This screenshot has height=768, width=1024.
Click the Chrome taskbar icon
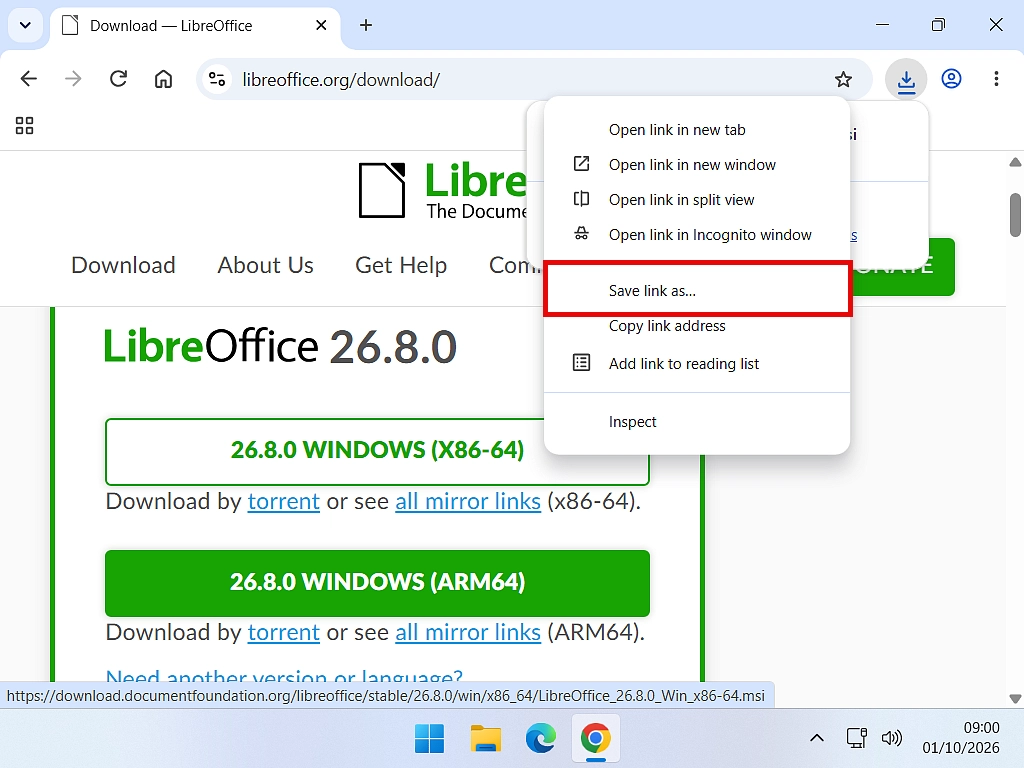(x=596, y=739)
